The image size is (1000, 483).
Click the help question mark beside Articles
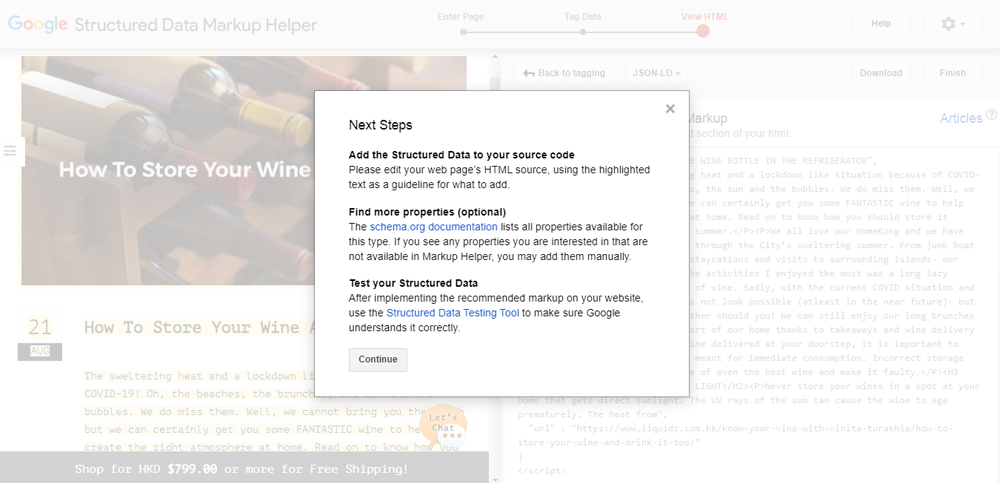click(991, 115)
